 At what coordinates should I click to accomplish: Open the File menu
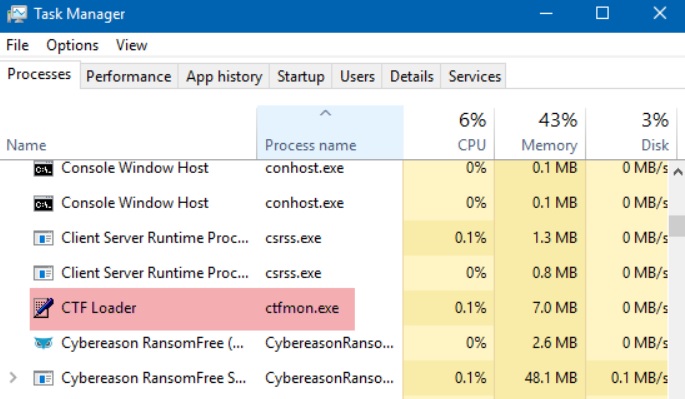coord(17,45)
